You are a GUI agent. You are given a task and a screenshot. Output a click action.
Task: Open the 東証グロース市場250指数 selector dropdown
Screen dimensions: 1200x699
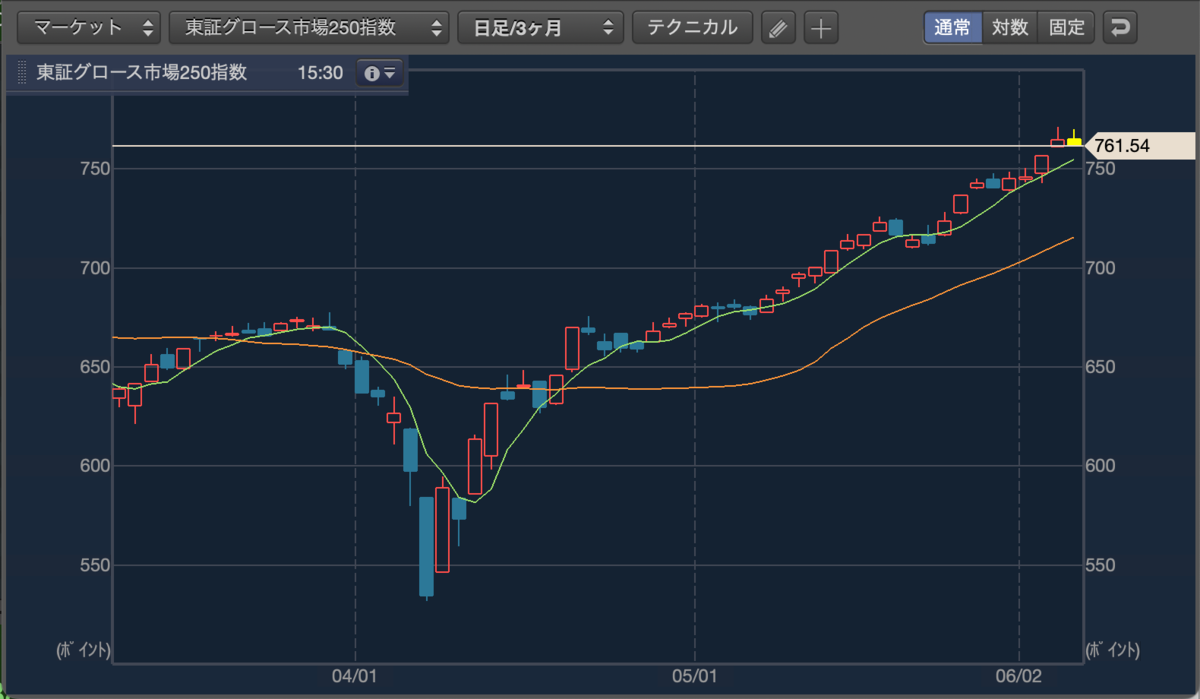(x=310, y=27)
